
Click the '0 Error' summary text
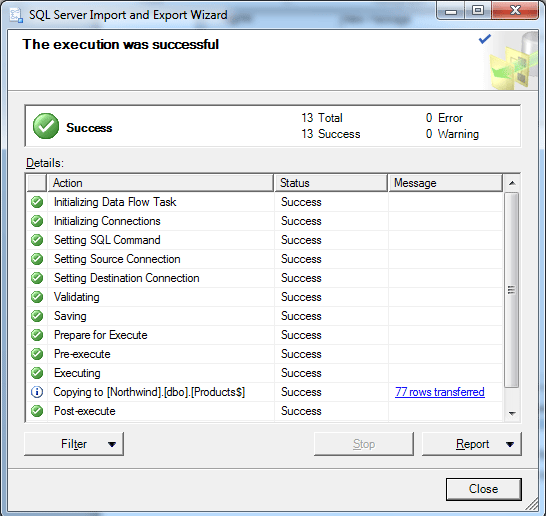tap(444, 118)
